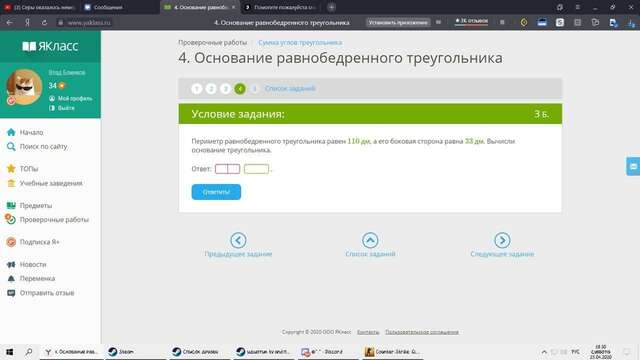Go to Предыдущее задание arrow
Screen dimensions: 640x360
tap(238, 240)
